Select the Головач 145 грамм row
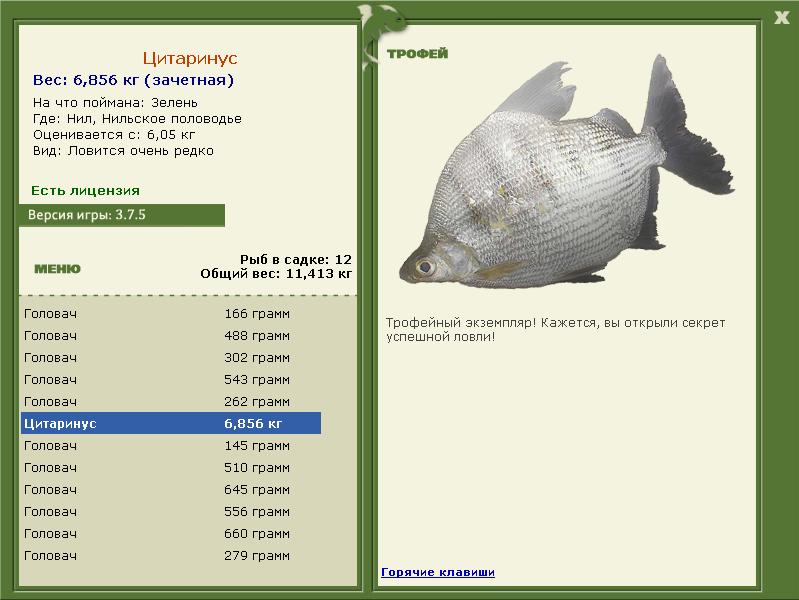 [171, 445]
